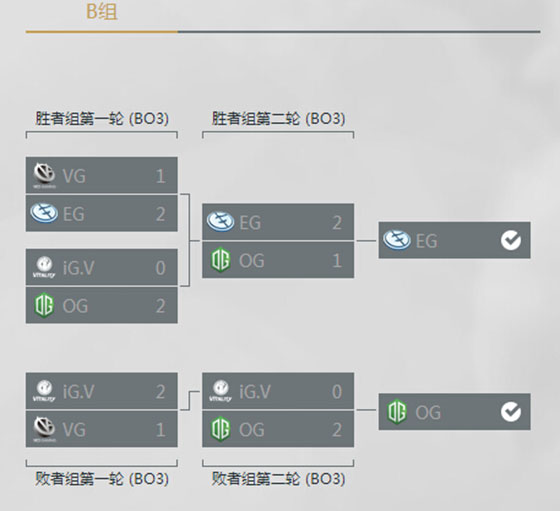Click EG logo in winners round one
Image resolution: width=560 pixels, height=511 pixels.
(44, 213)
